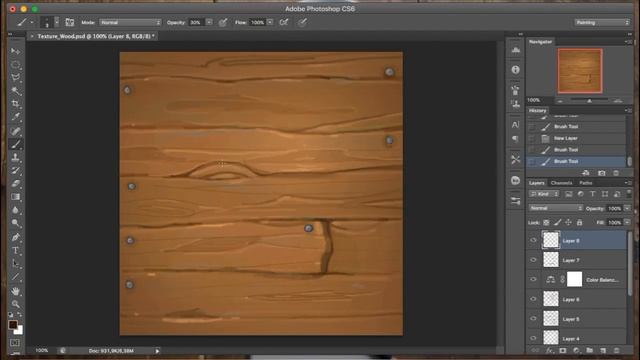Image resolution: width=640 pixels, height=360 pixels.
Task: Delete current history state with trash icon
Action: click(x=616, y=173)
